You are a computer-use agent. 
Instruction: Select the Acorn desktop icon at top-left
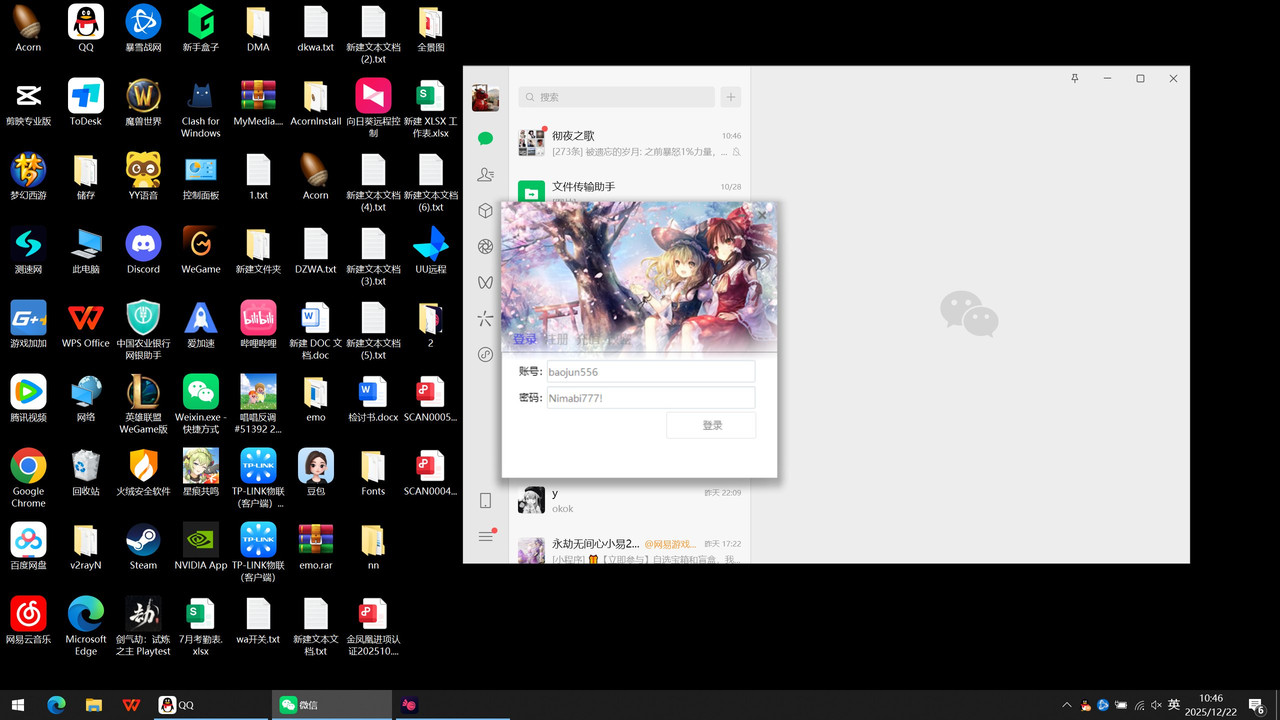click(x=28, y=27)
